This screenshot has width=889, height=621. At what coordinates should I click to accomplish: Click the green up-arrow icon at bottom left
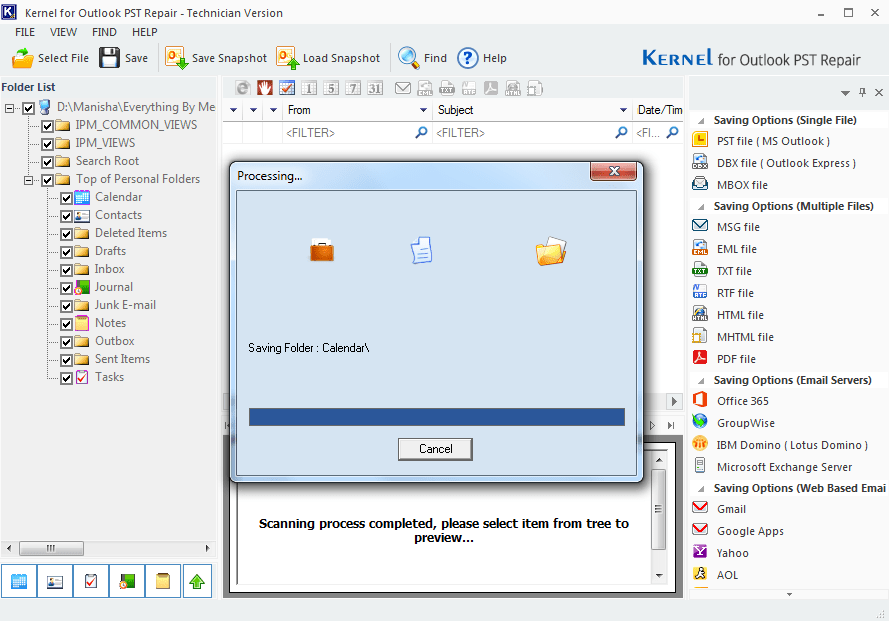pyautogui.click(x=197, y=581)
